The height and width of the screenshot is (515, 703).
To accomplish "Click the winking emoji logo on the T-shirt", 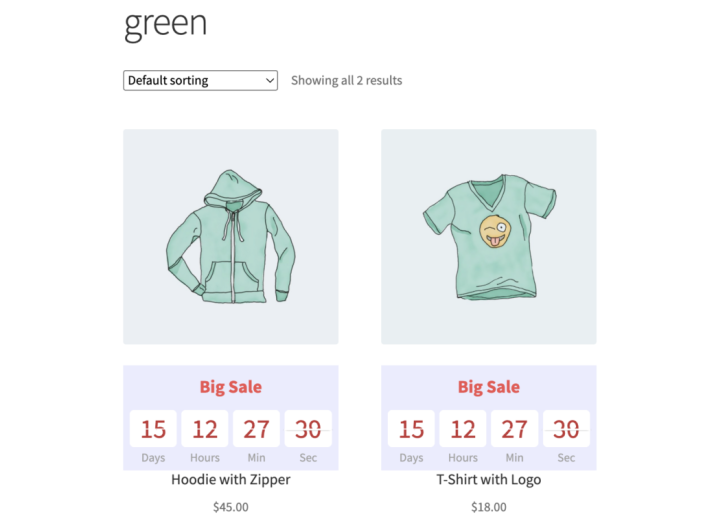I will 495,231.
